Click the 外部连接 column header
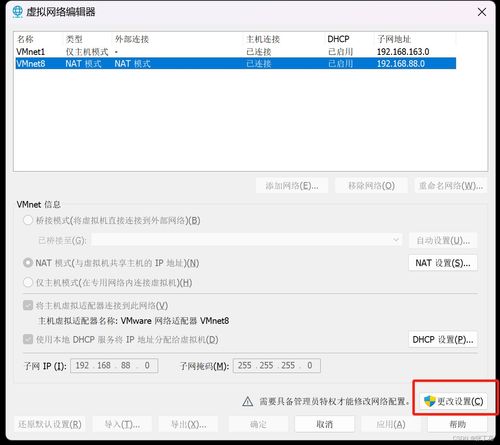 click(x=132, y=39)
